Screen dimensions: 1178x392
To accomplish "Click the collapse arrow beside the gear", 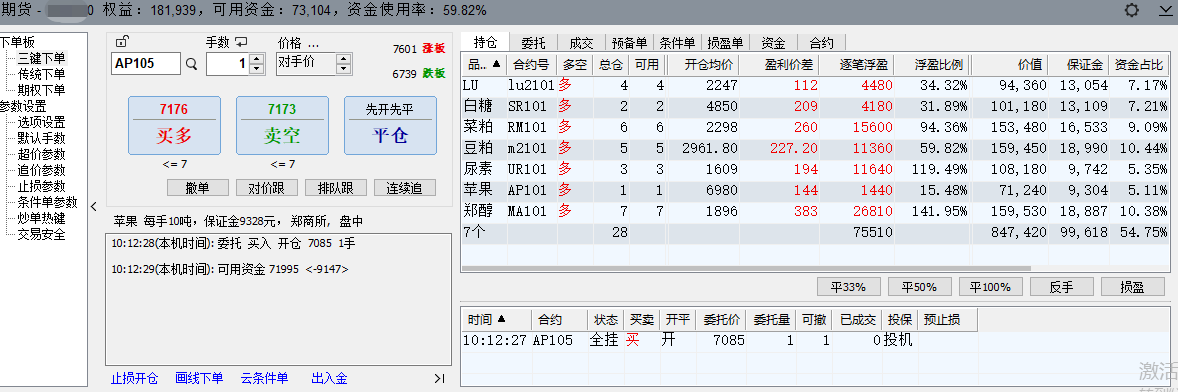I will pos(1165,11).
